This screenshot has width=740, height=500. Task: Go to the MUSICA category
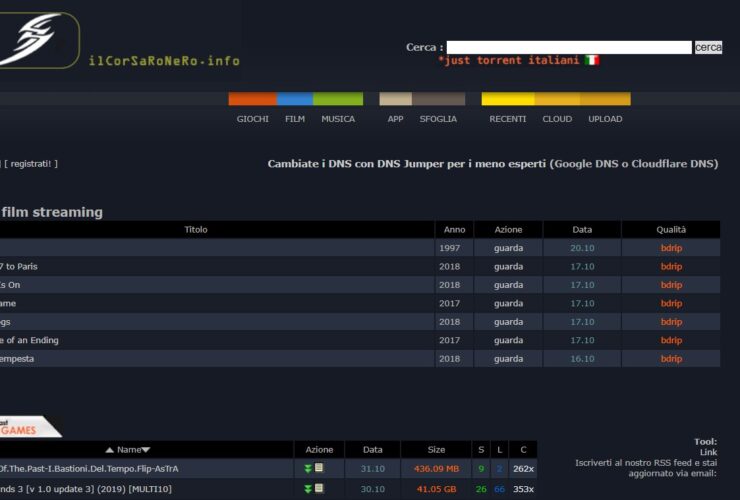tap(338, 119)
